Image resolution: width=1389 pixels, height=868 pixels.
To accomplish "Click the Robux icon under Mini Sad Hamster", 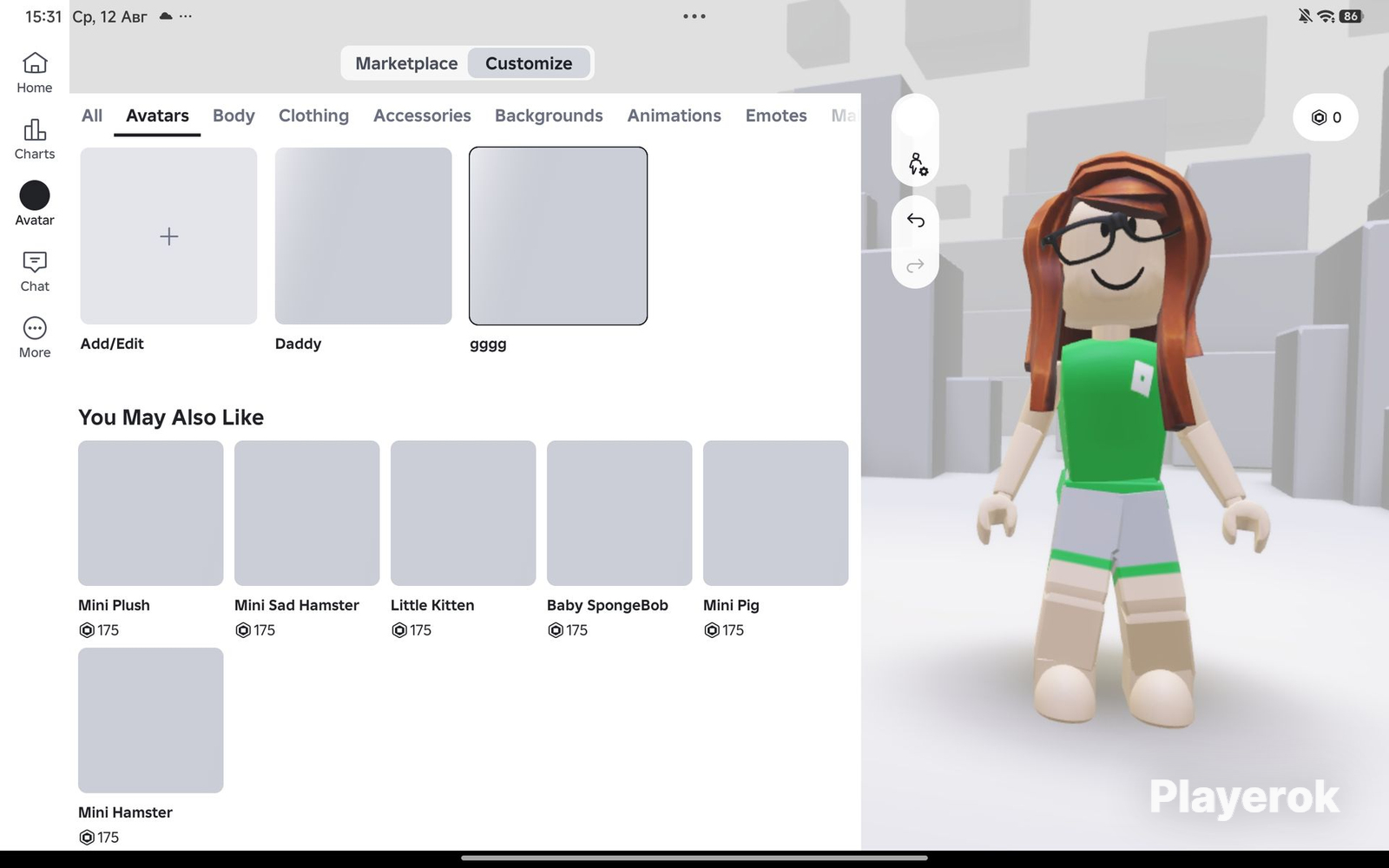I will click(x=243, y=630).
